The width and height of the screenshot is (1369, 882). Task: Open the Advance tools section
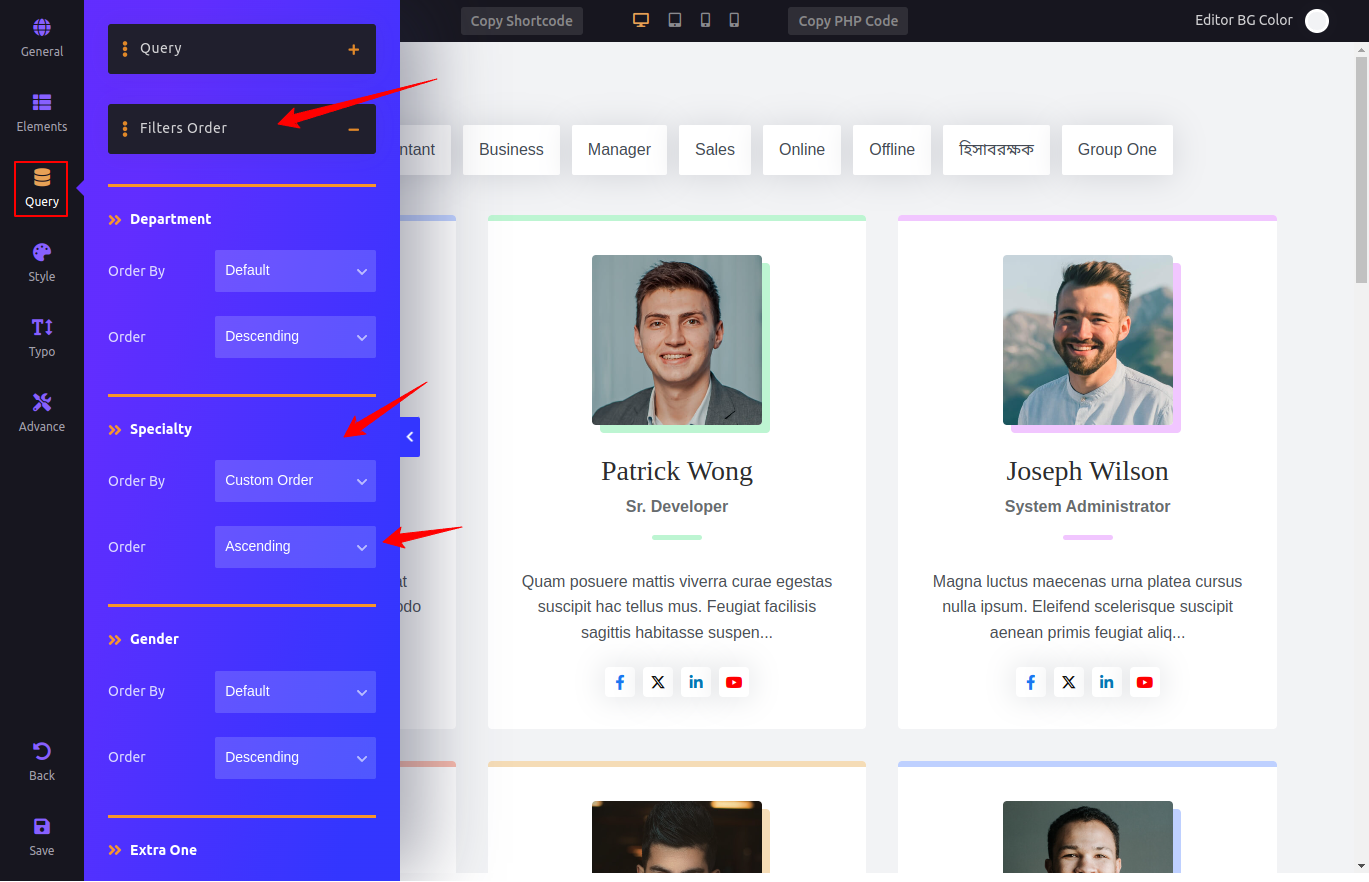pos(42,412)
